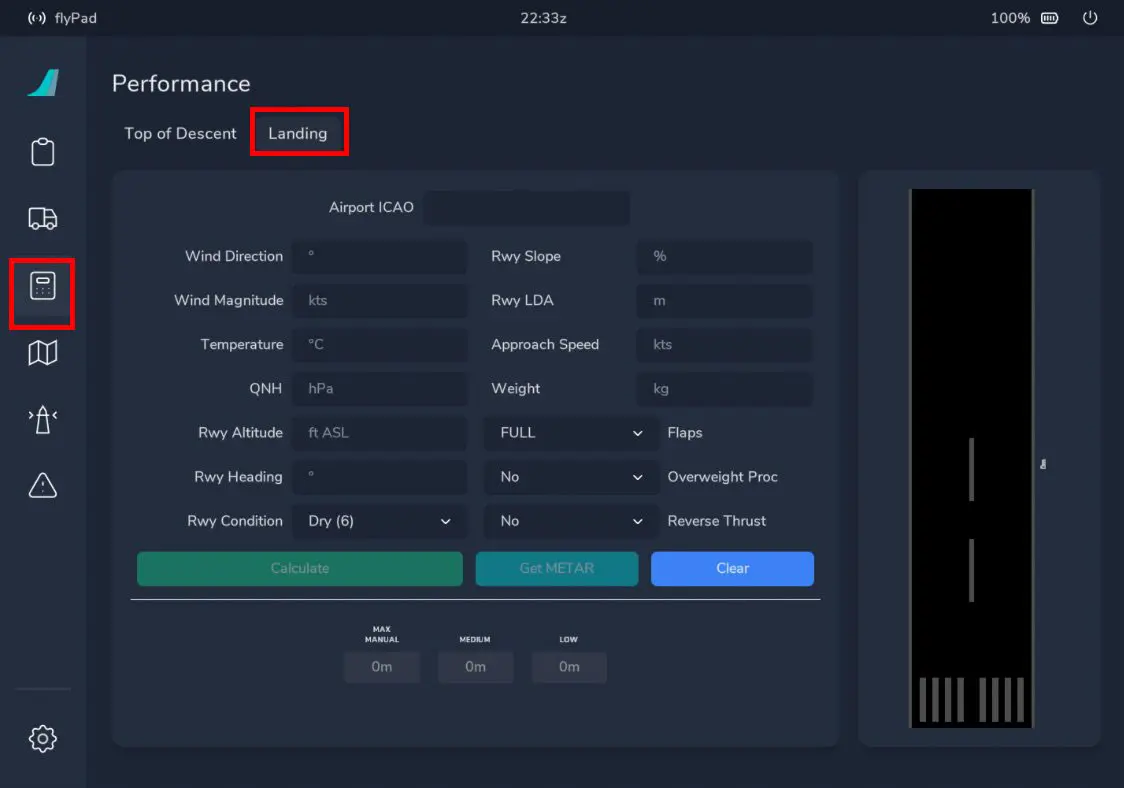The height and width of the screenshot is (788, 1124).
Task: Open the Reverse Thrust dropdown
Action: [x=571, y=521]
